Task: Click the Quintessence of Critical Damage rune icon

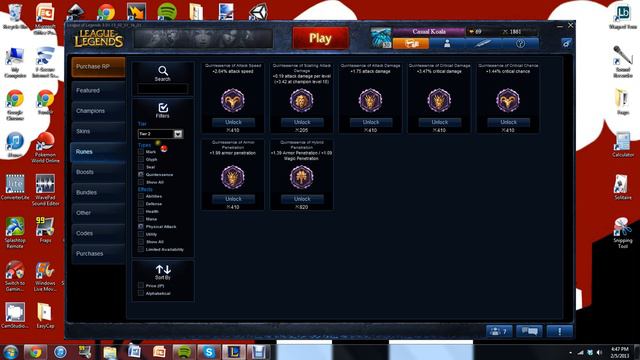Action: coord(439,100)
